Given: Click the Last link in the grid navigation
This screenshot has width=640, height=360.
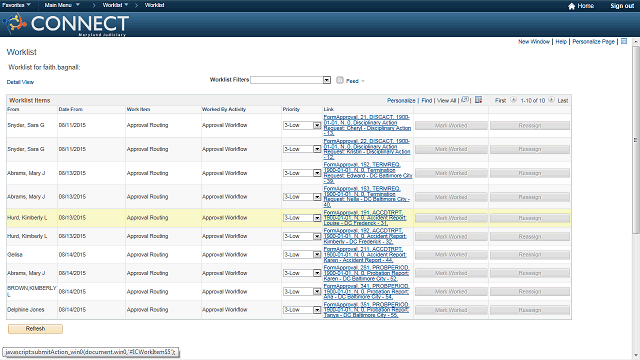Looking at the screenshot, I should click(562, 100).
